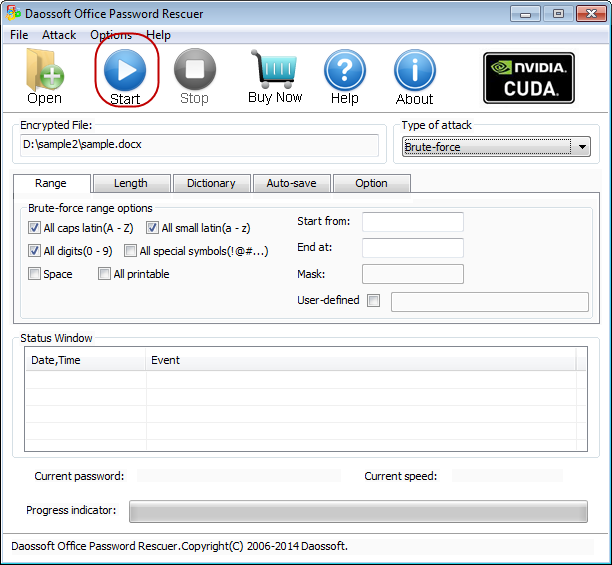Switch to the Option tab

(x=371, y=183)
